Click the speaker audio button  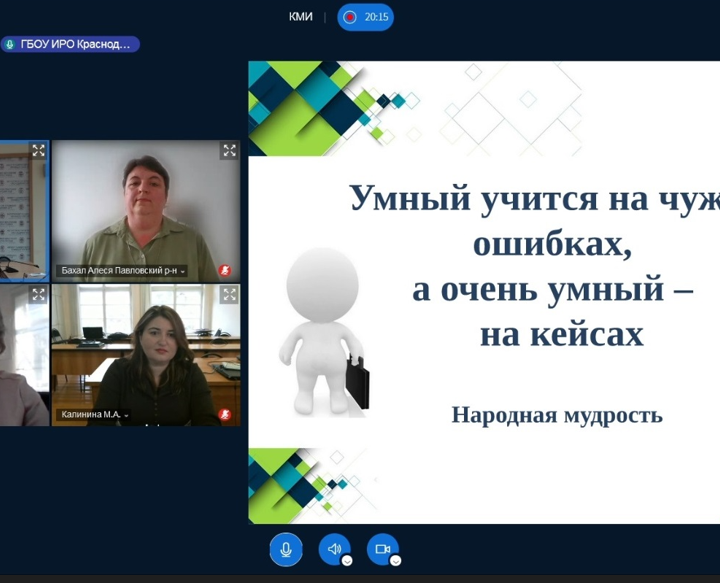tap(334, 549)
